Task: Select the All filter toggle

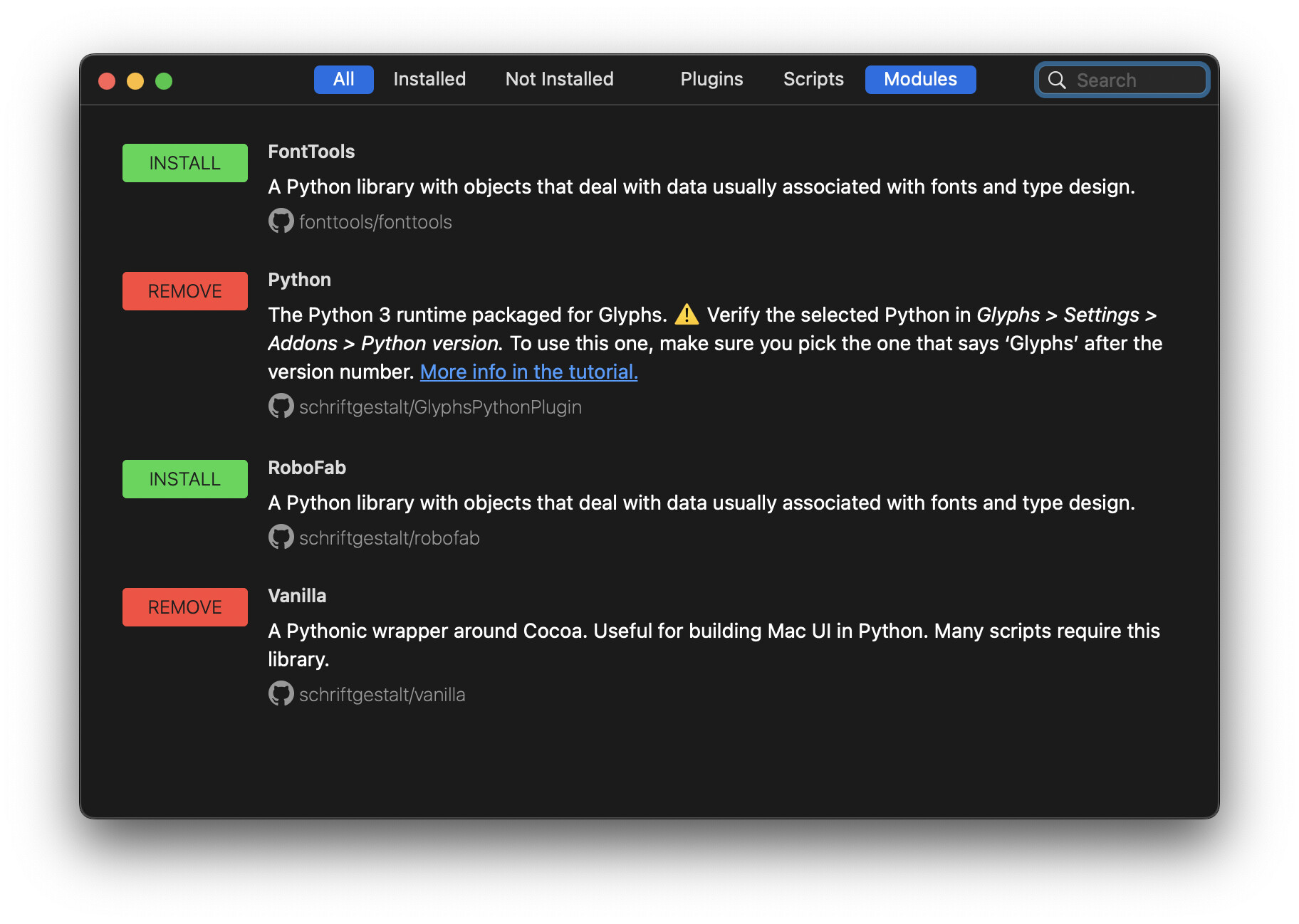Action: click(x=343, y=79)
